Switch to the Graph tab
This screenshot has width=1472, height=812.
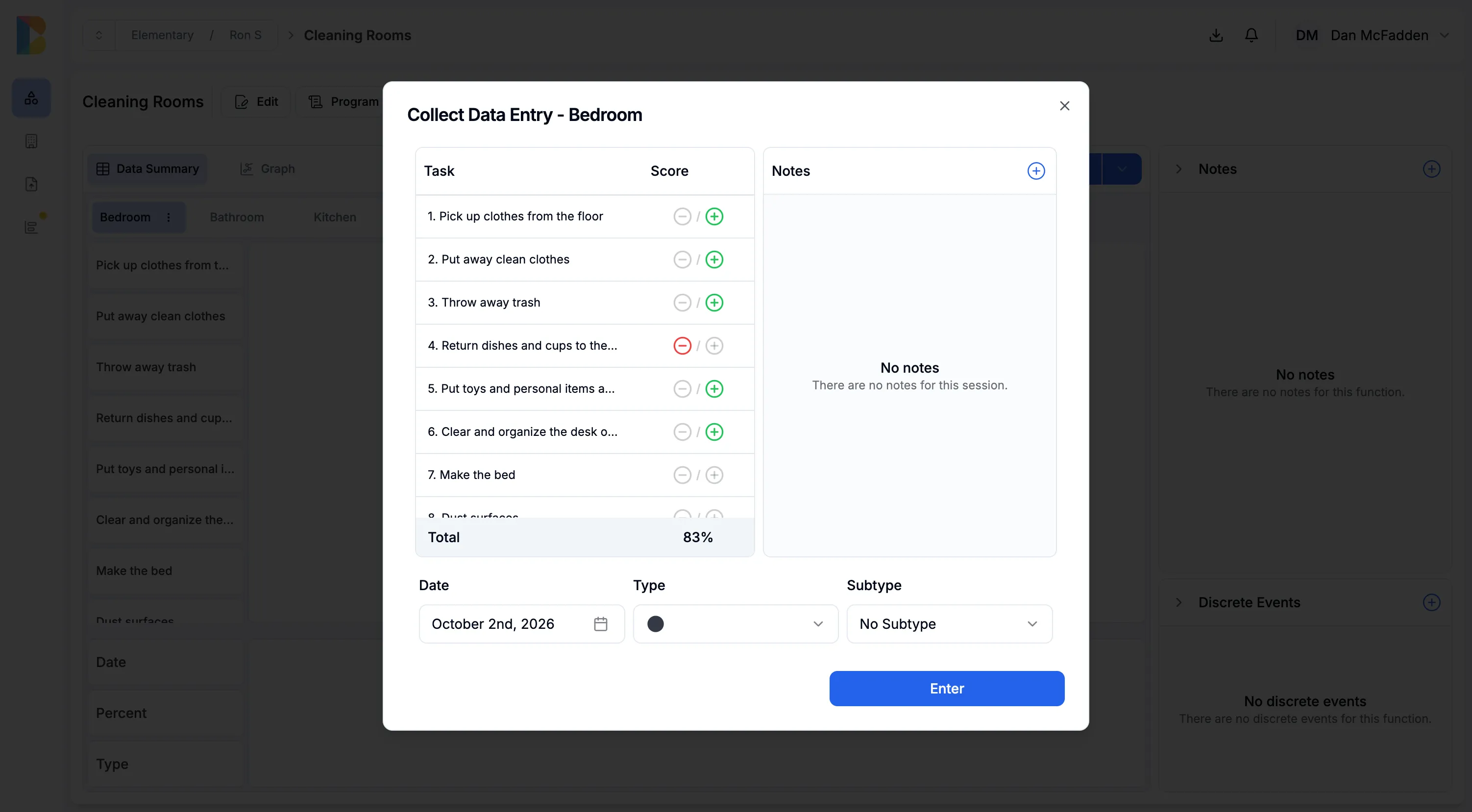click(x=267, y=169)
